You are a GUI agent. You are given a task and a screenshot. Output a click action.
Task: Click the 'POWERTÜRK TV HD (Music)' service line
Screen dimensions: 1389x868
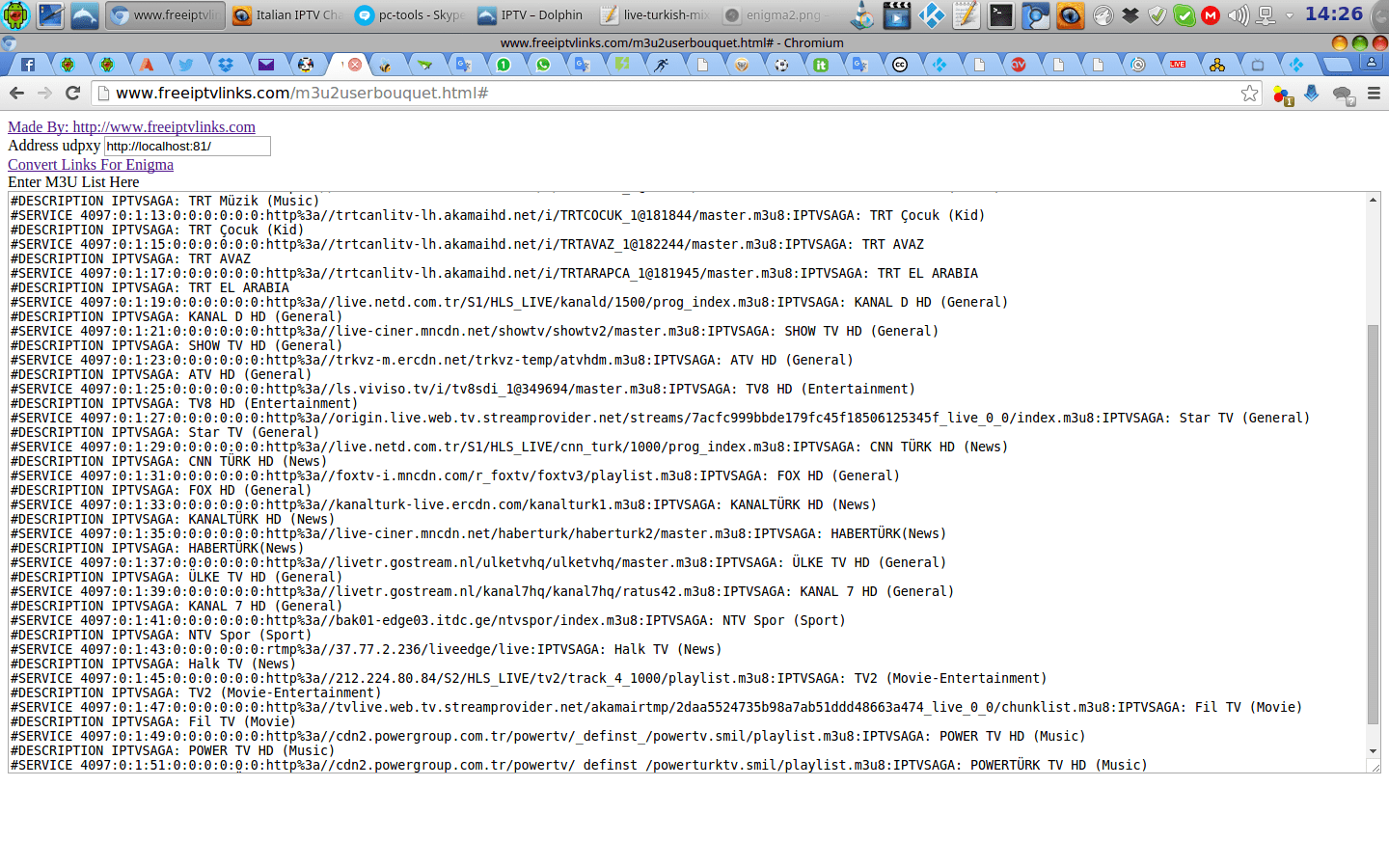tap(579, 765)
